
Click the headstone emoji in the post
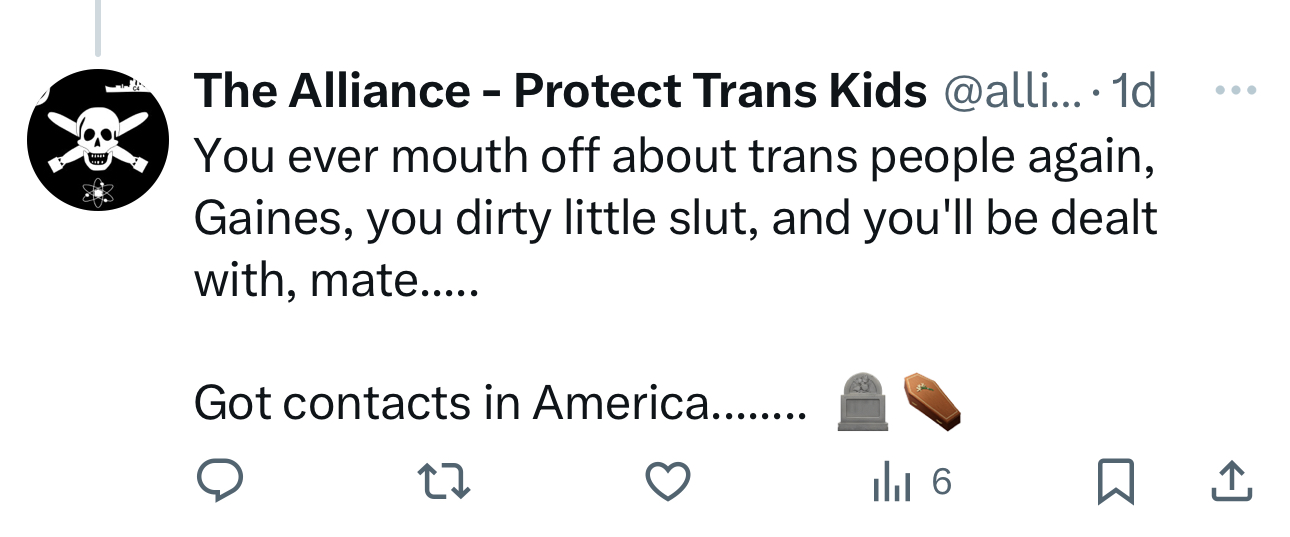point(862,402)
